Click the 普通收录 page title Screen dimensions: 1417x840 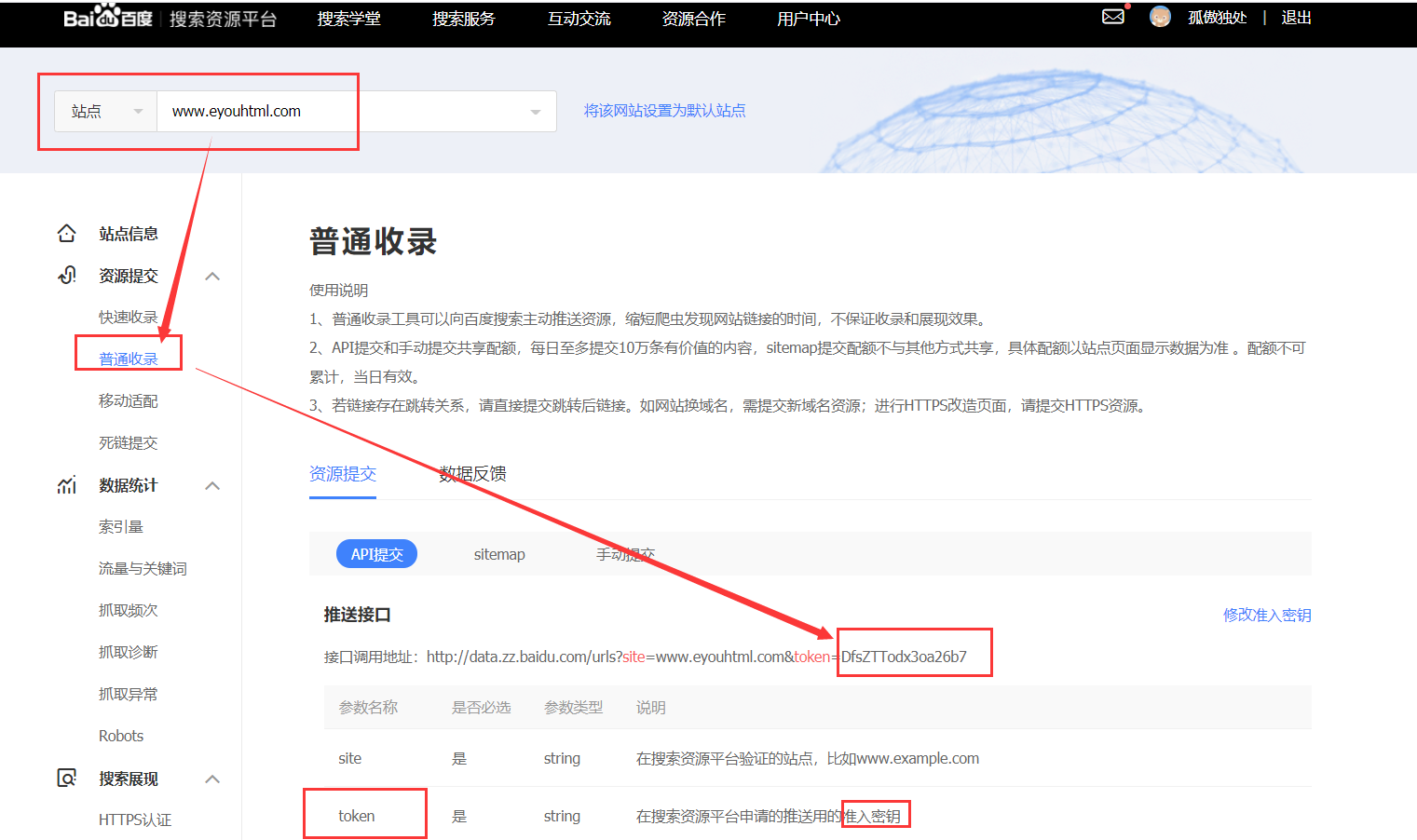click(x=373, y=241)
